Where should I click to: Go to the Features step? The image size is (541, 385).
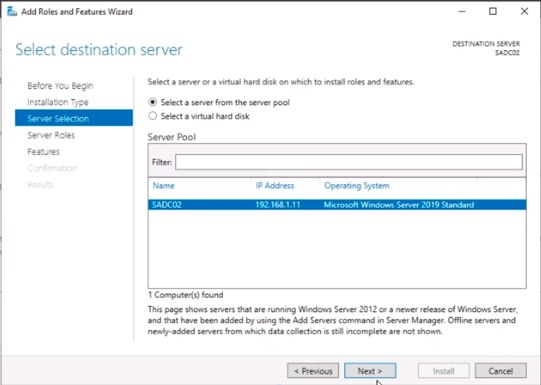click(43, 151)
